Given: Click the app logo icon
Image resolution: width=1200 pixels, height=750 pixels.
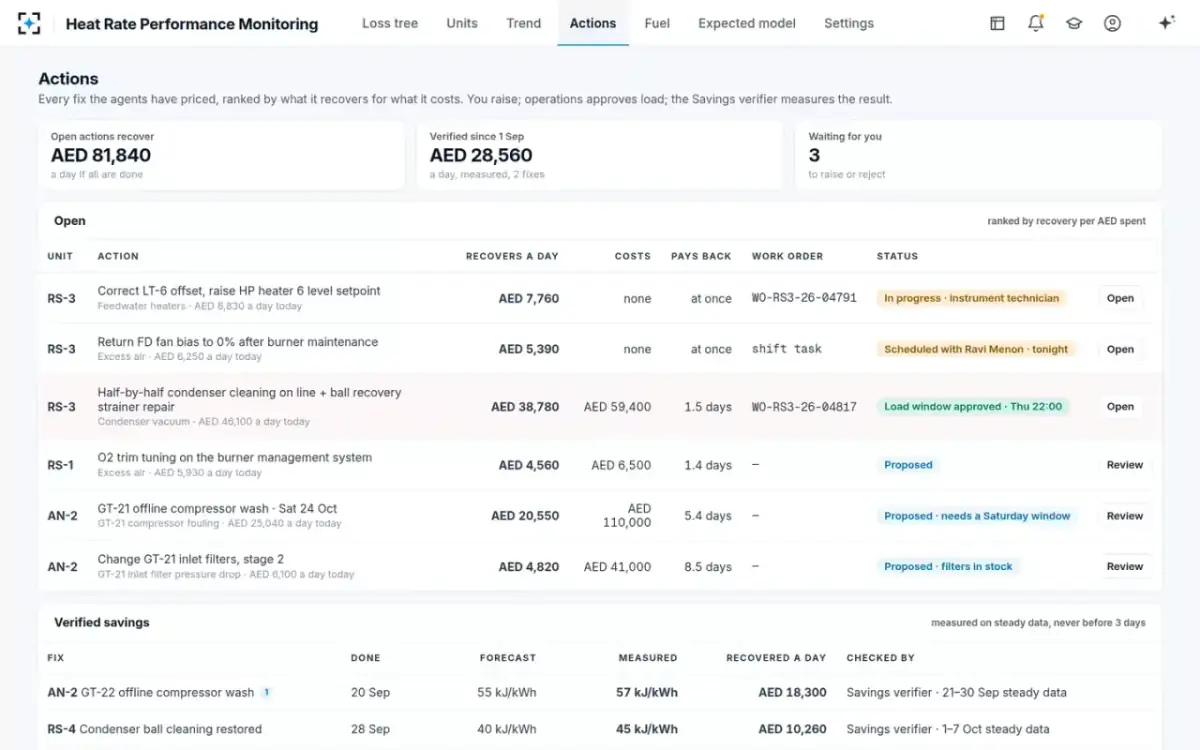Looking at the screenshot, I should [x=30, y=23].
